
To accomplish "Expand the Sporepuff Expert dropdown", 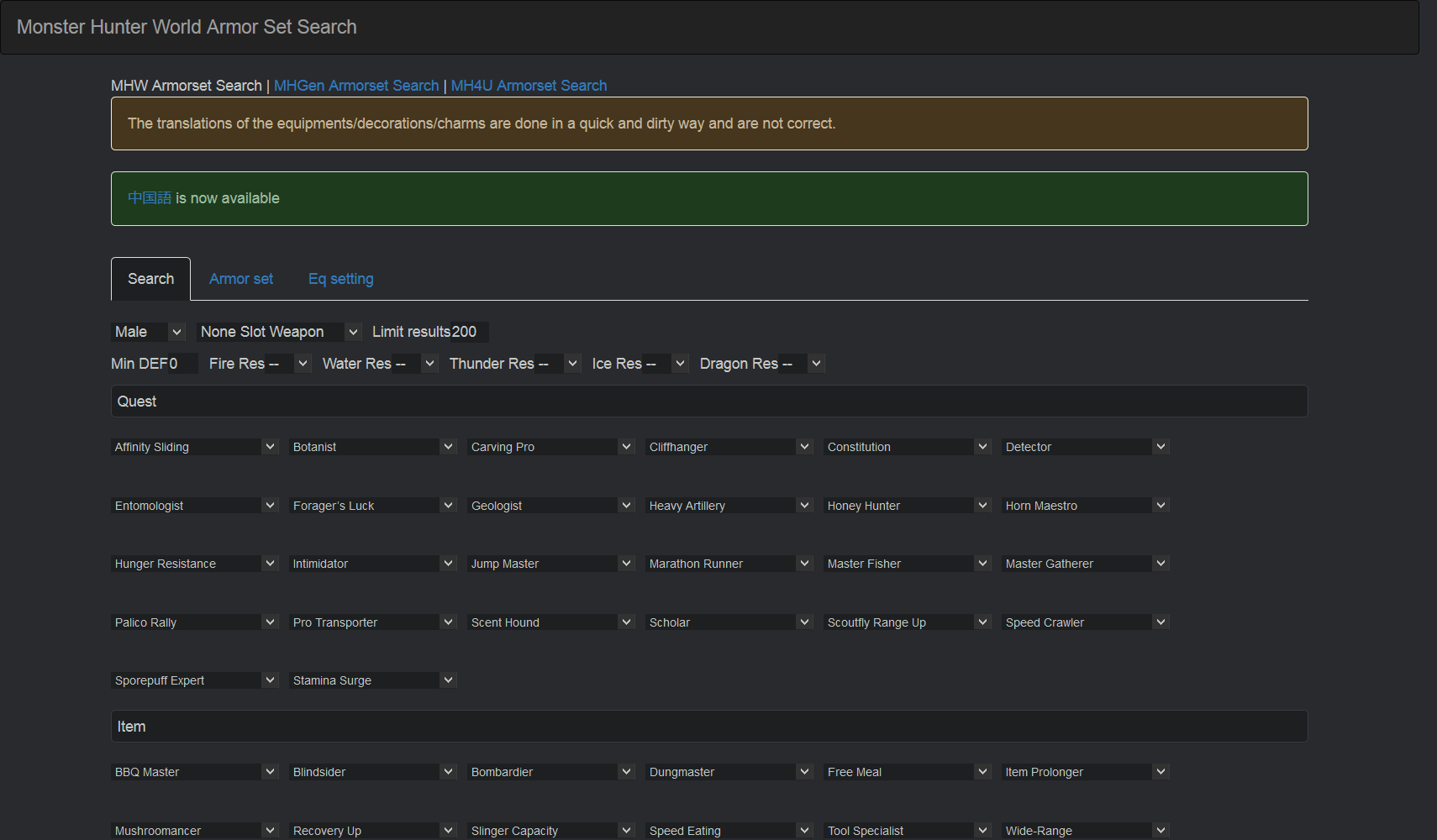I will pyautogui.click(x=195, y=680).
